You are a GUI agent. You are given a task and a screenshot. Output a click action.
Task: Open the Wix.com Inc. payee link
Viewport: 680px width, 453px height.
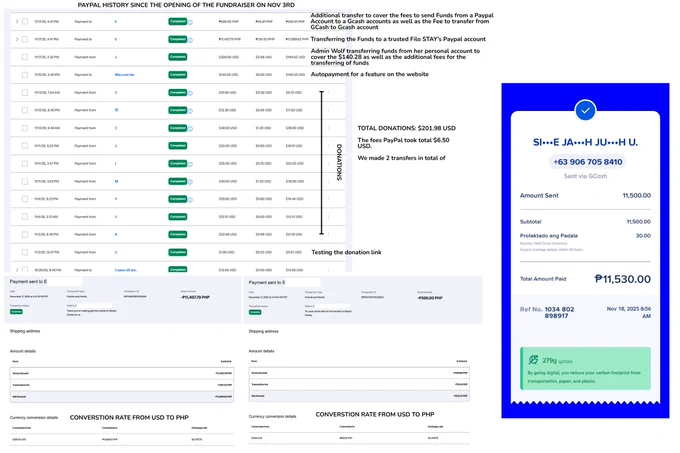124,75
